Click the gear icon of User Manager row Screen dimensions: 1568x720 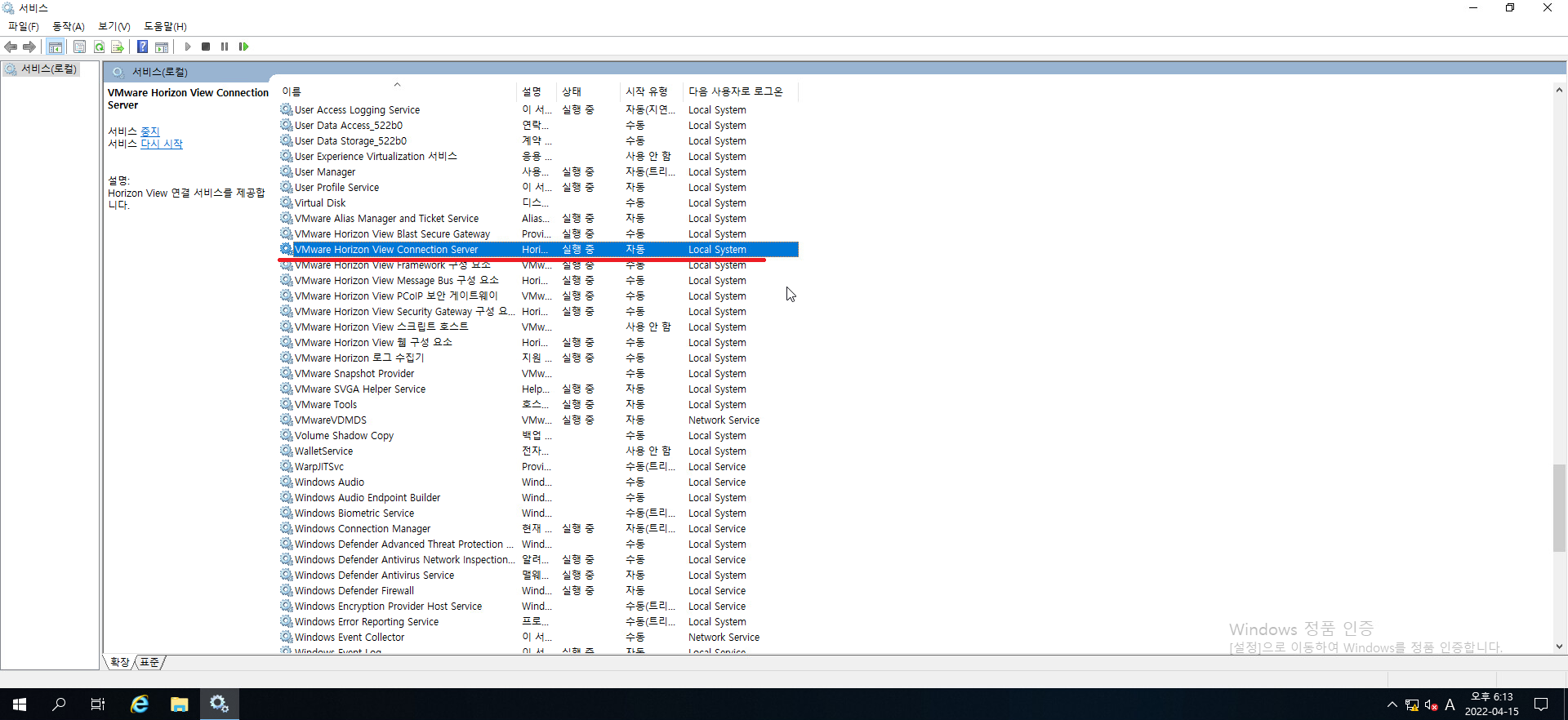click(x=287, y=172)
